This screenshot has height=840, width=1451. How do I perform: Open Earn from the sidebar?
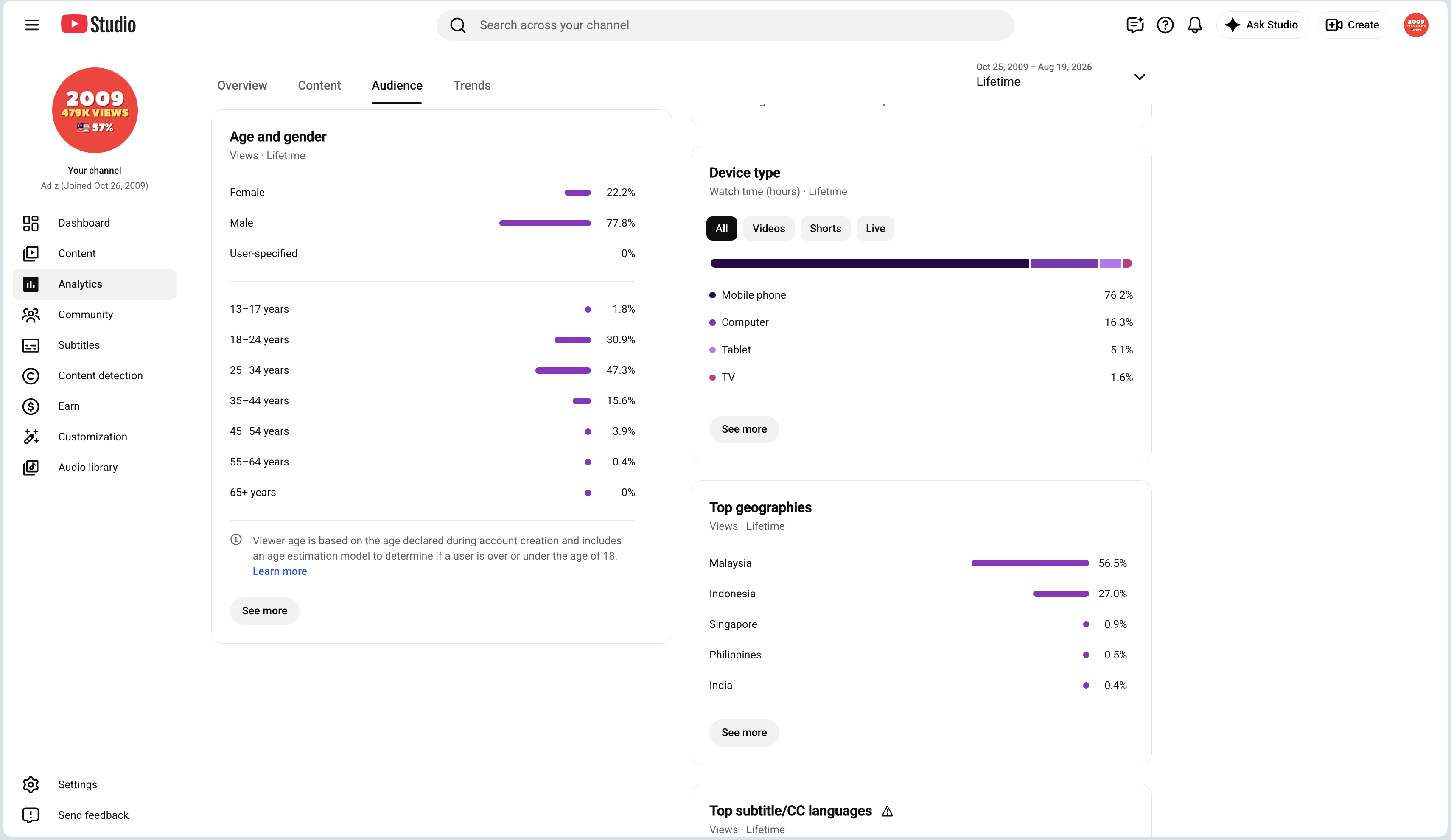point(95,406)
